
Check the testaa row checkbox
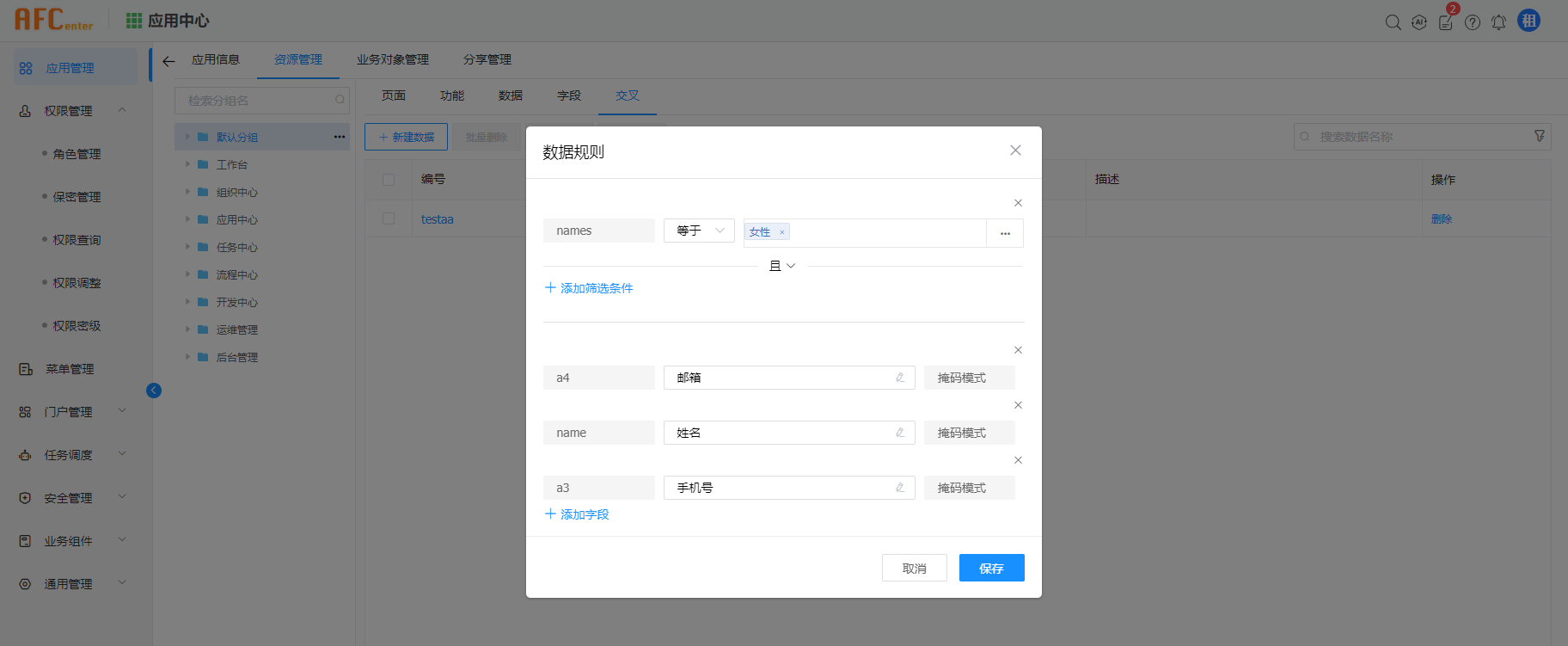click(x=389, y=219)
